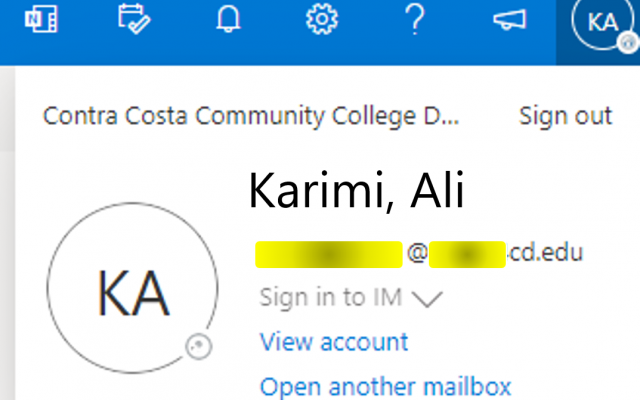The image size is (640, 400).
Task: Click the megaphone feedback icon
Action: click(509, 19)
